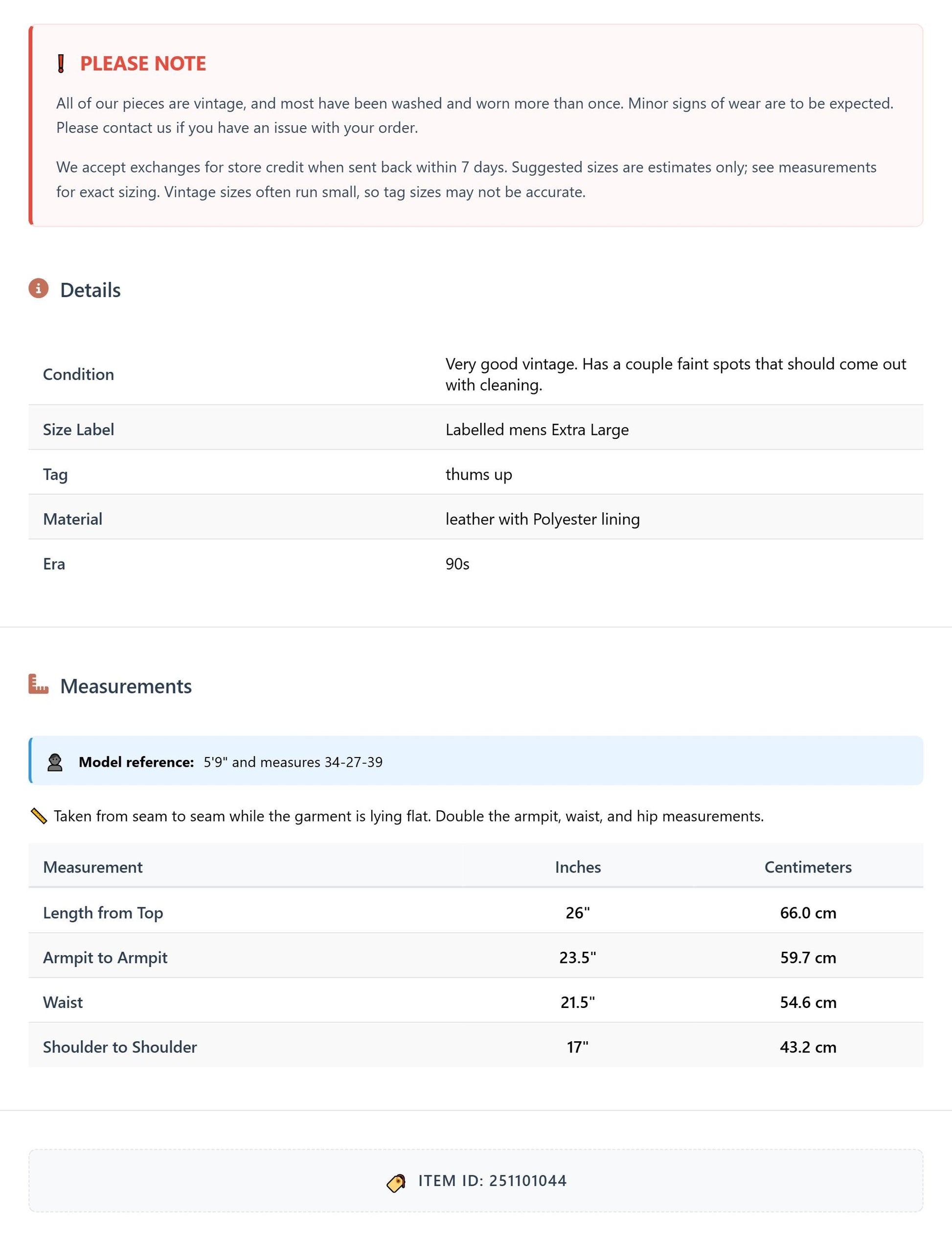Click the Armpit to Armpit 23.5" value

(578, 957)
